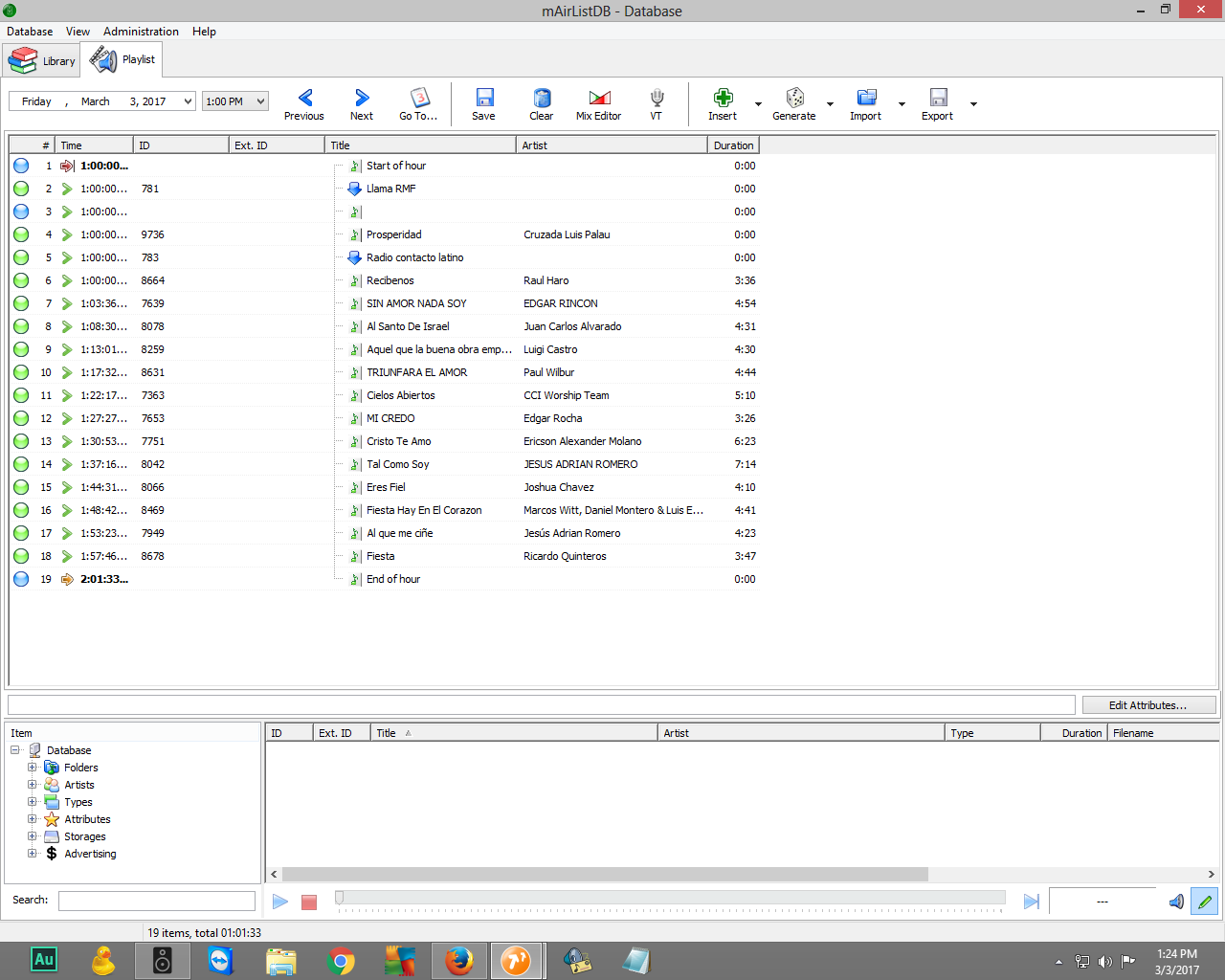Expand the Storages tree node
Image resolution: width=1225 pixels, height=980 pixels.
[x=33, y=836]
